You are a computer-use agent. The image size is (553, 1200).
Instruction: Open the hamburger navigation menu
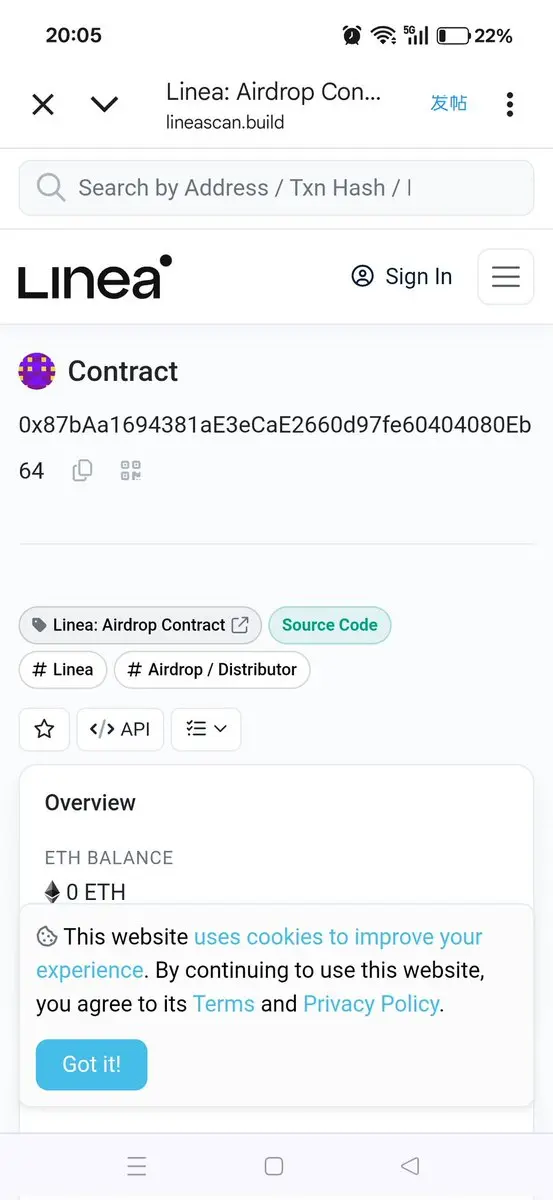505,276
